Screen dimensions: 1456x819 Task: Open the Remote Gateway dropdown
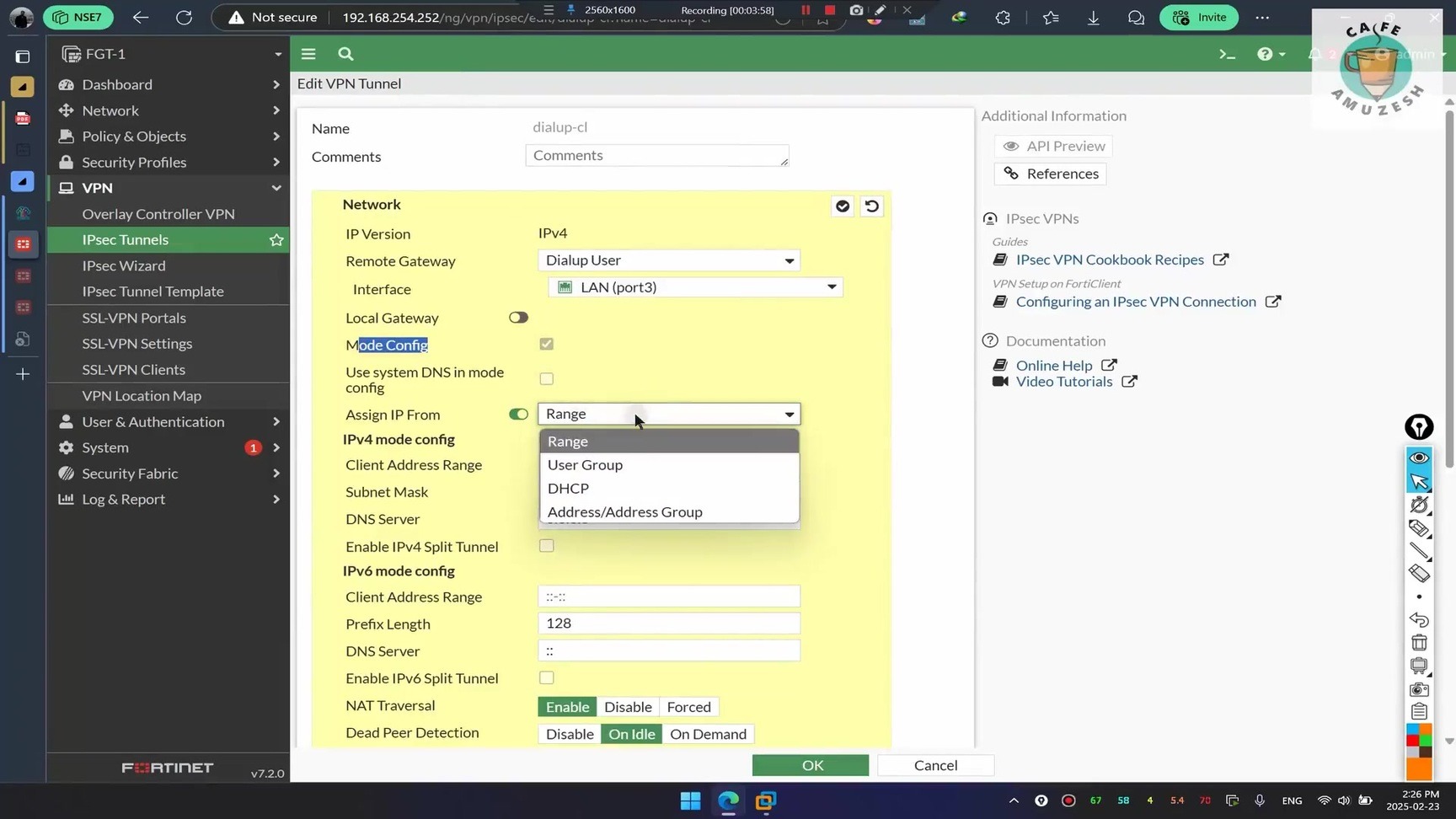[669, 260]
